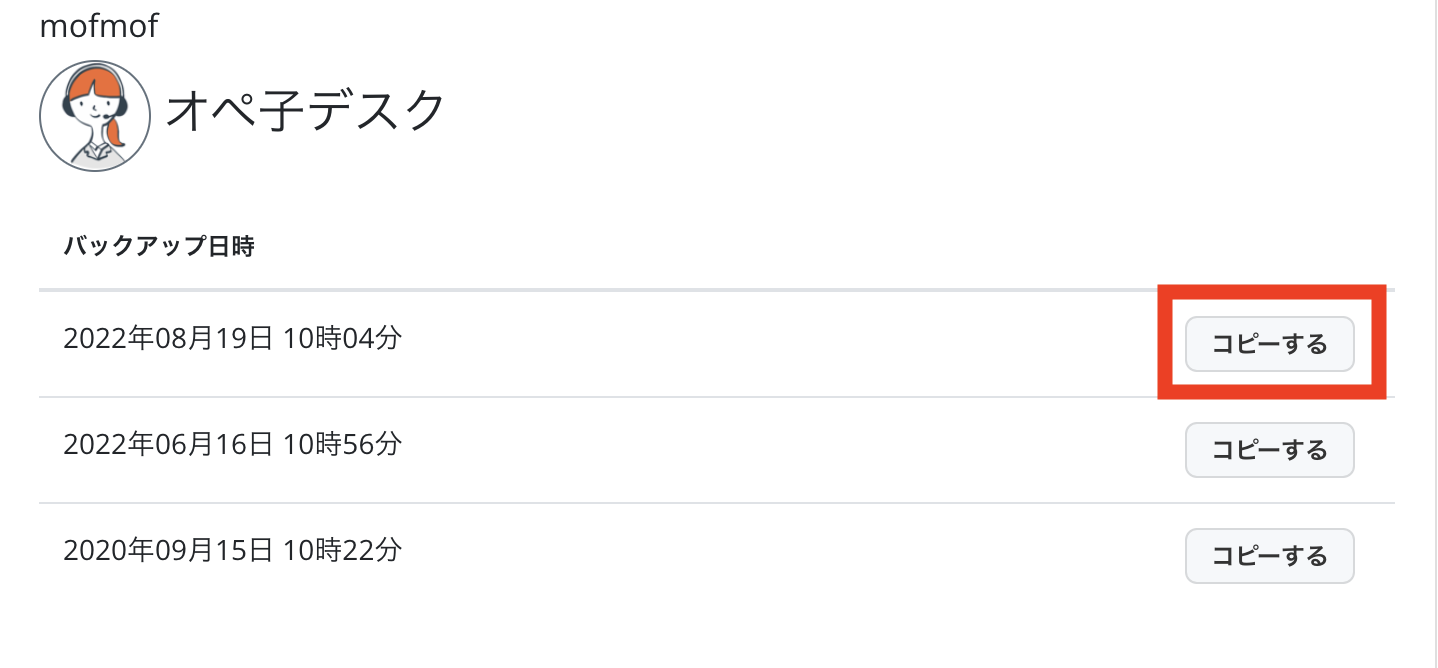Click the 10時56分 time text
This screenshot has width=1438, height=668.
pos(342,444)
